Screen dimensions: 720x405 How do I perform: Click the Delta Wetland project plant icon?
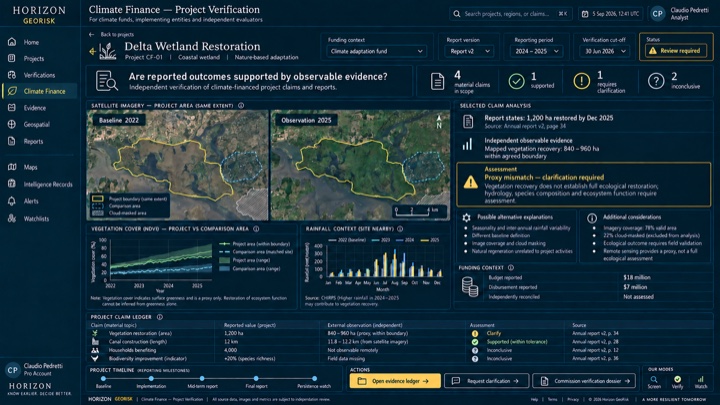pyautogui.click(x=108, y=51)
